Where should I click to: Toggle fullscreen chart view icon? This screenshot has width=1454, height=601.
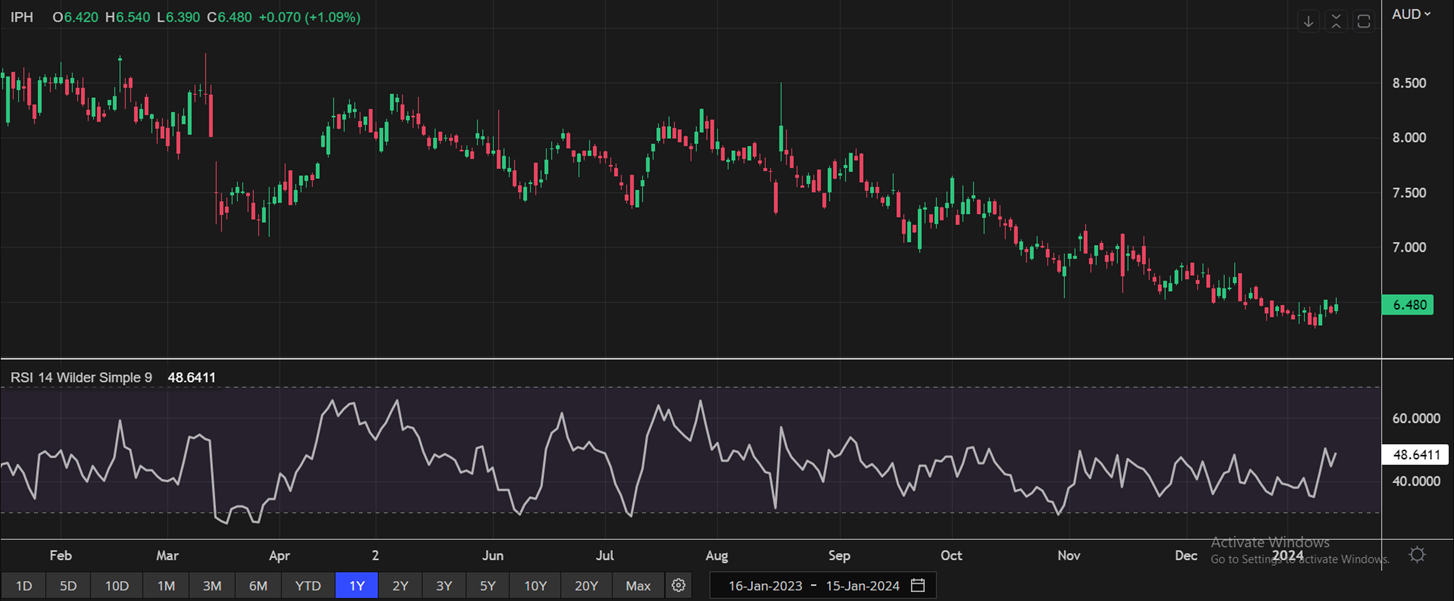click(1363, 21)
